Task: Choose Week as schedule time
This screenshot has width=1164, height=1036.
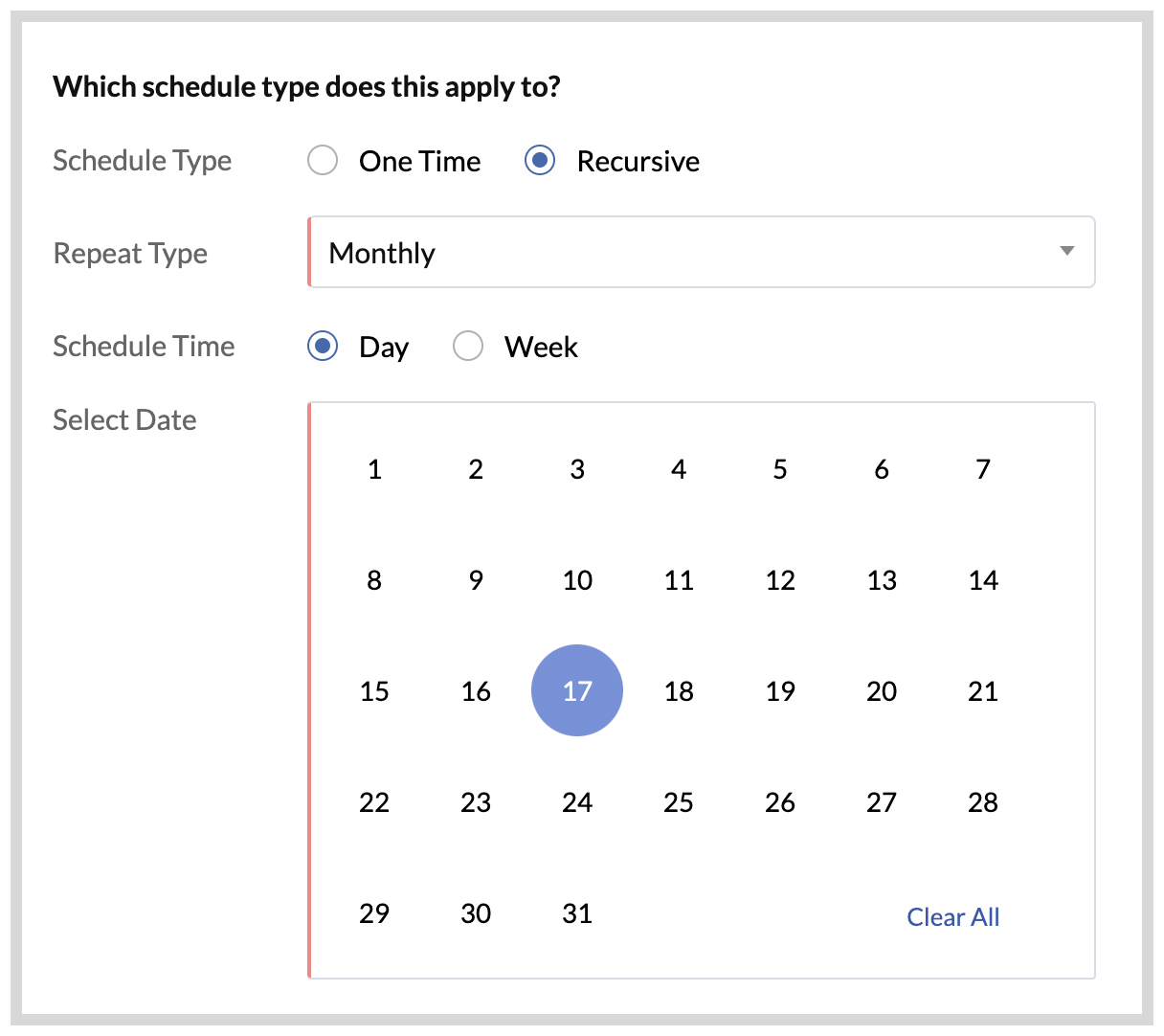Action: tap(468, 346)
